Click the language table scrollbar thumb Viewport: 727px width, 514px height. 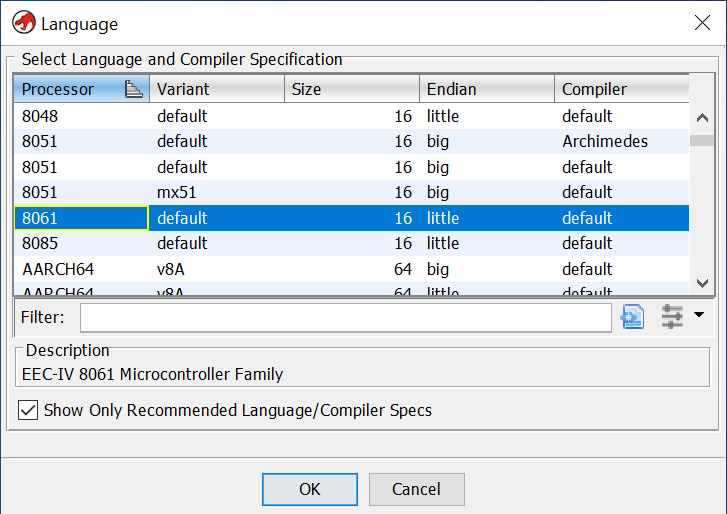[x=702, y=140]
